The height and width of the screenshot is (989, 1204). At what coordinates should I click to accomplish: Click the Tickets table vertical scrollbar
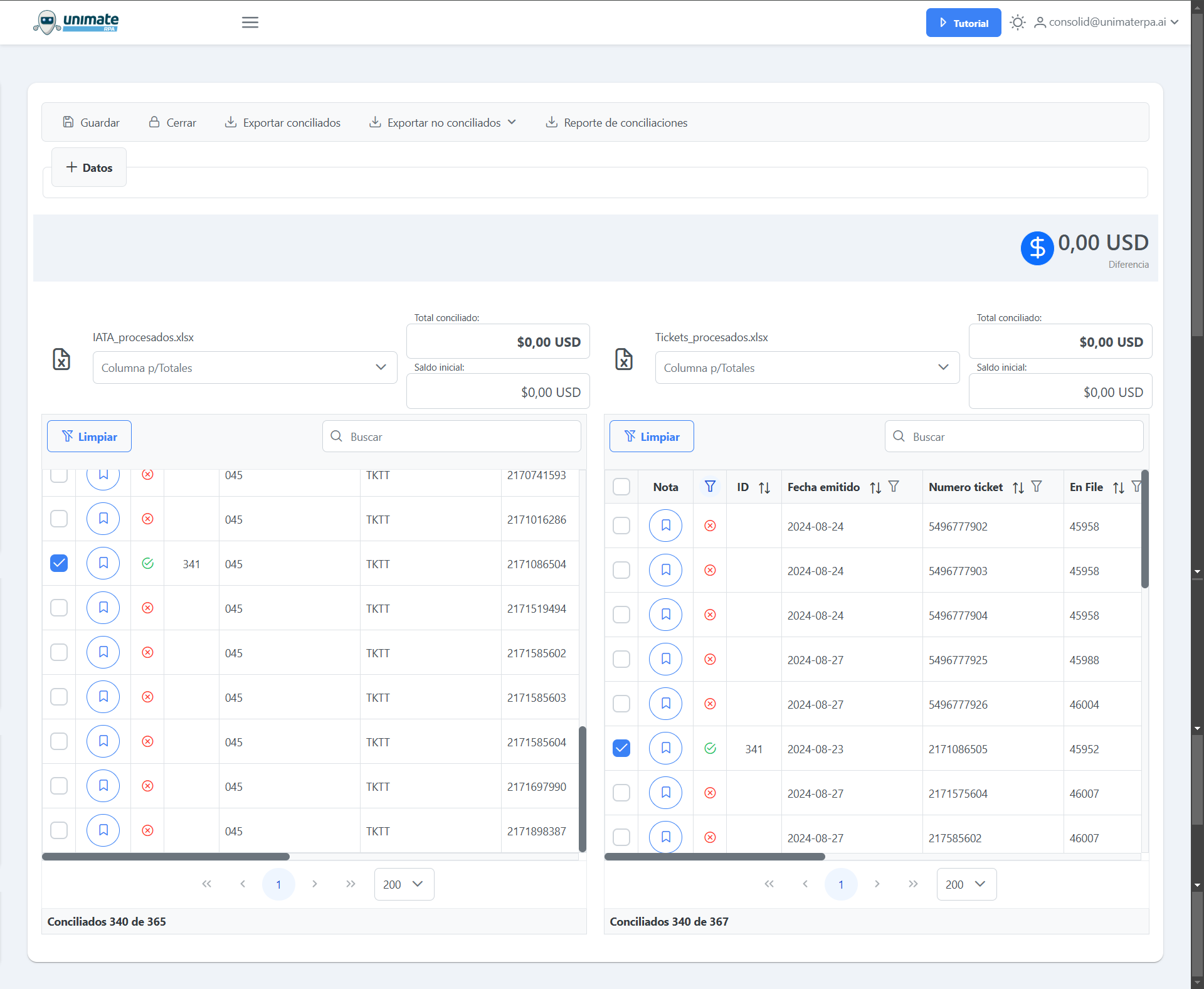[1145, 529]
